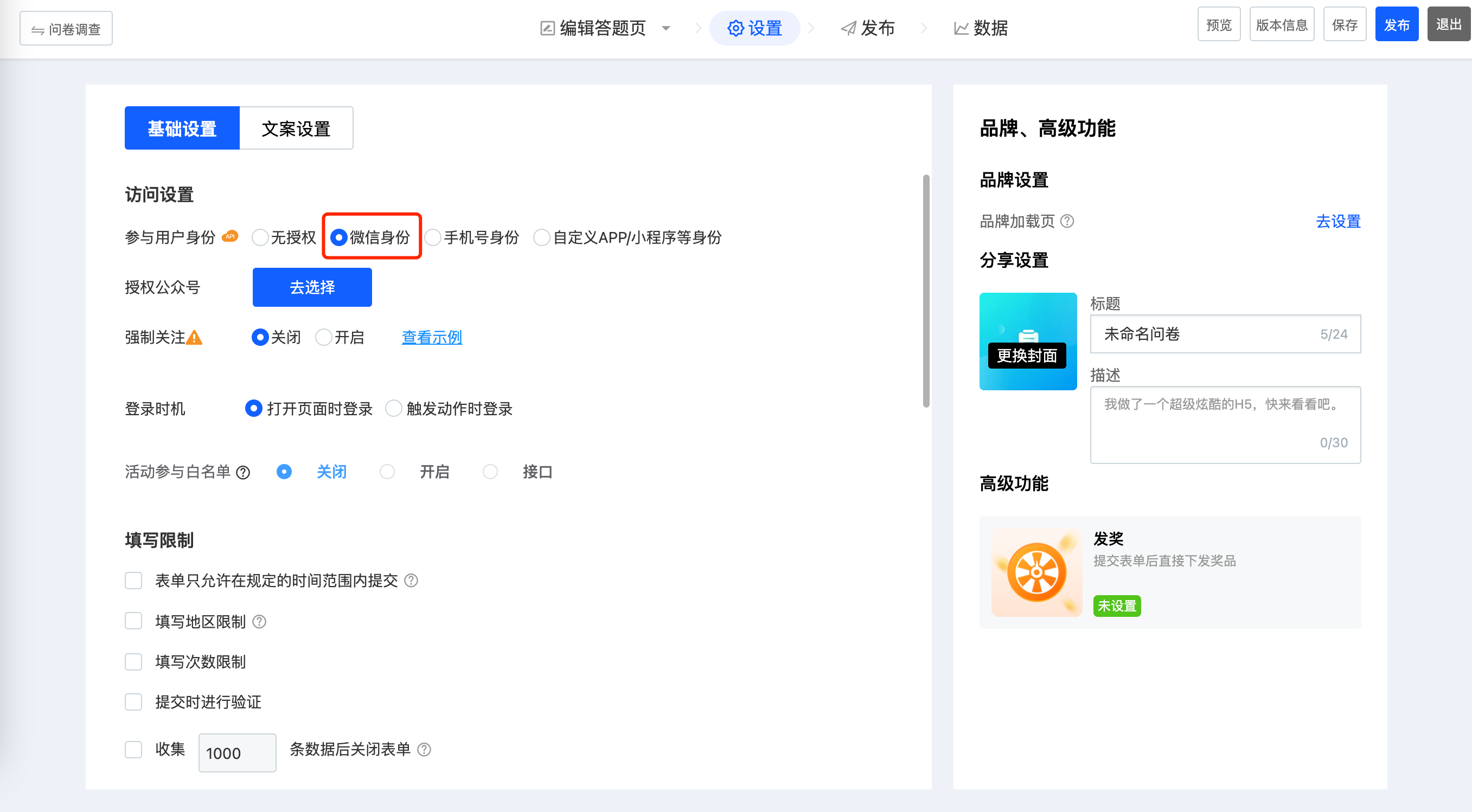This screenshot has width=1472, height=812.
Task: Click chevron between 发布 and 数据
Action: click(924, 28)
